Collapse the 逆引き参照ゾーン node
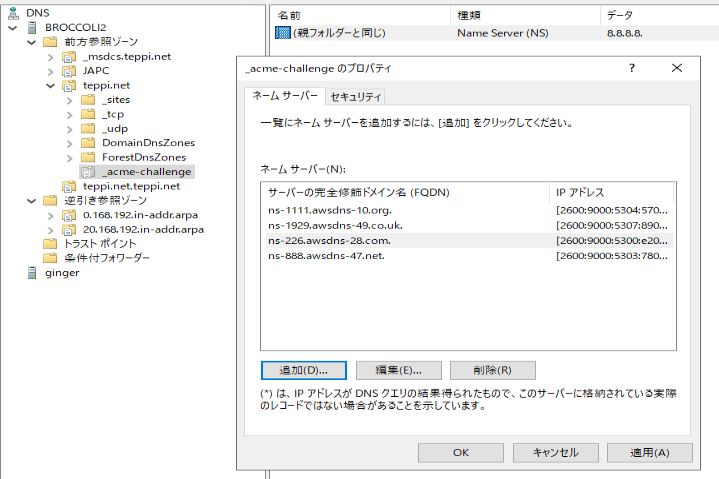The height and width of the screenshot is (479, 719). pyautogui.click(x=32, y=201)
